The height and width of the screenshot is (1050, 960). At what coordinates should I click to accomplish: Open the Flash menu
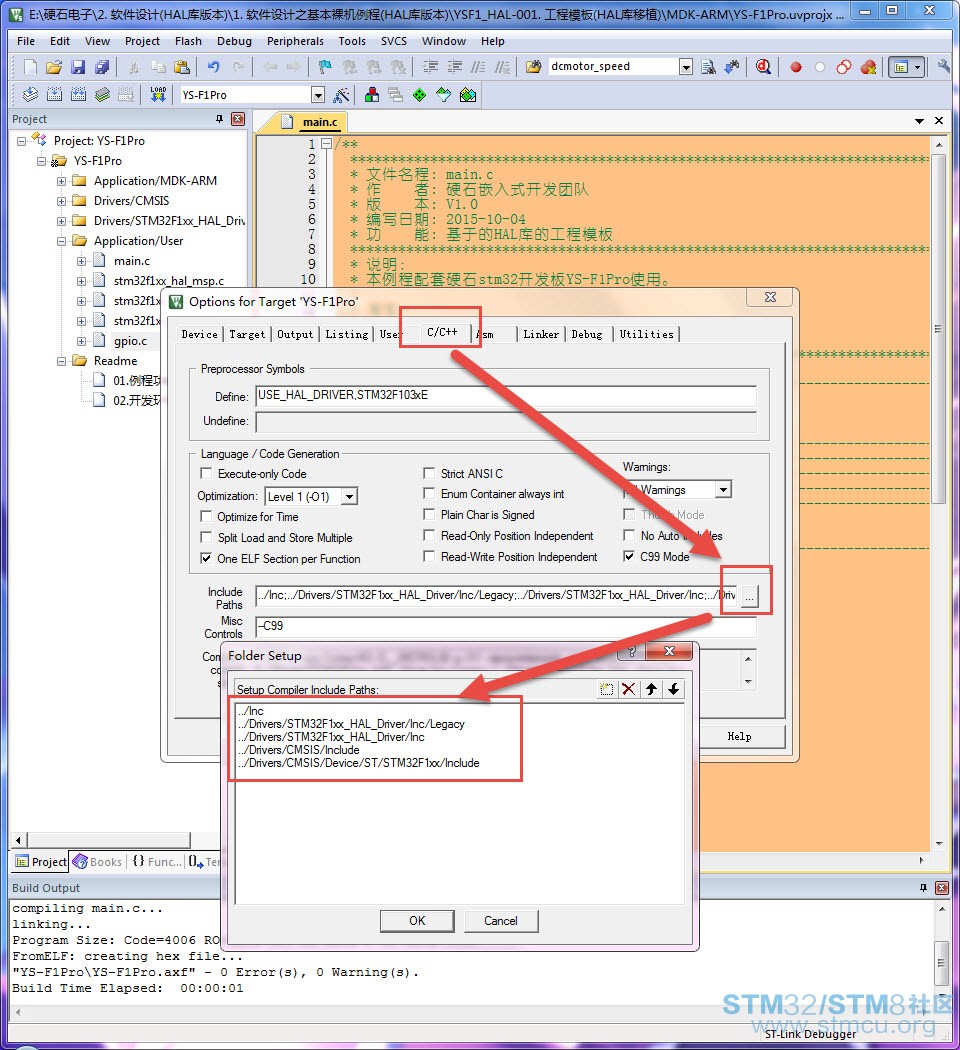pos(188,41)
